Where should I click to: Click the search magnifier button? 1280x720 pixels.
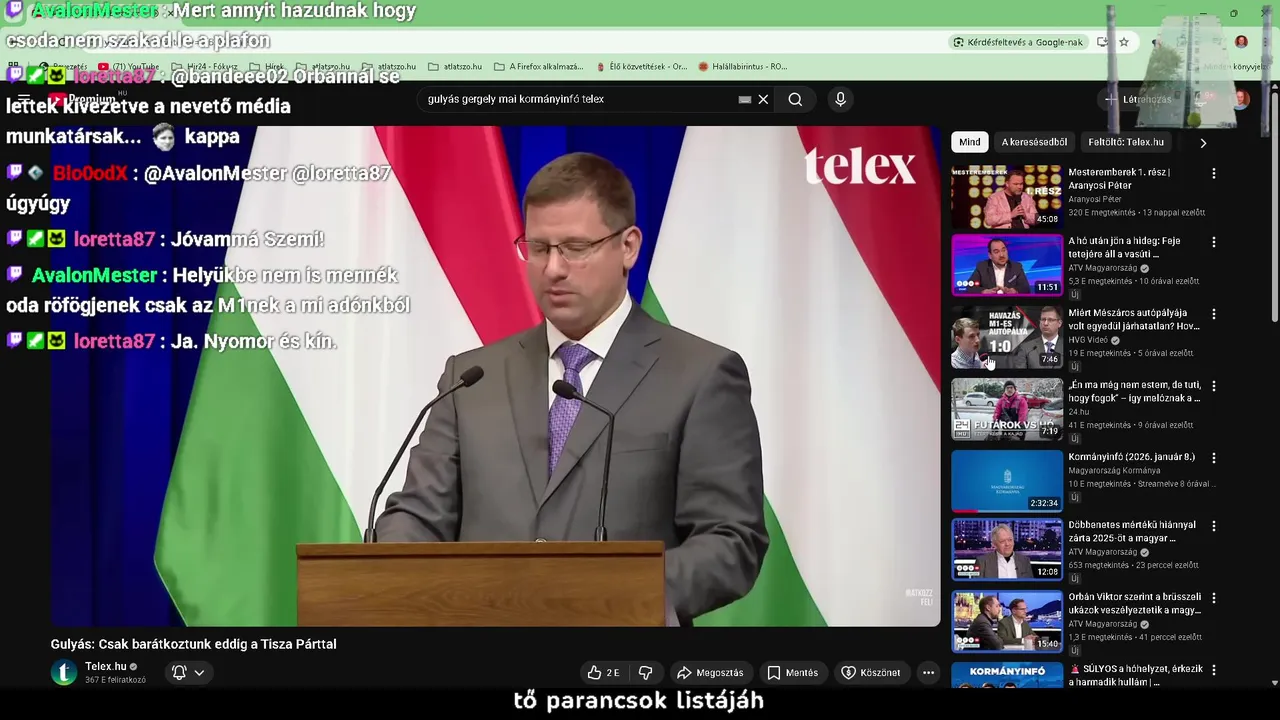click(x=795, y=99)
